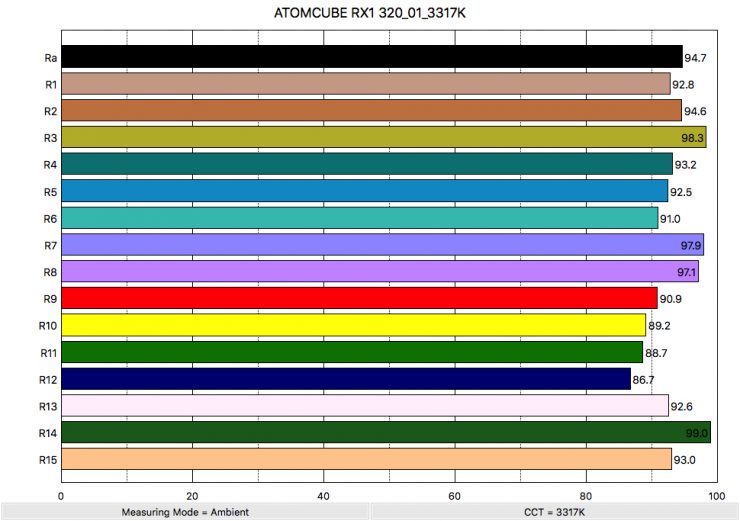Select the periwinkle R7 bar
Viewport: 740px width, 521px height.
coord(382,245)
